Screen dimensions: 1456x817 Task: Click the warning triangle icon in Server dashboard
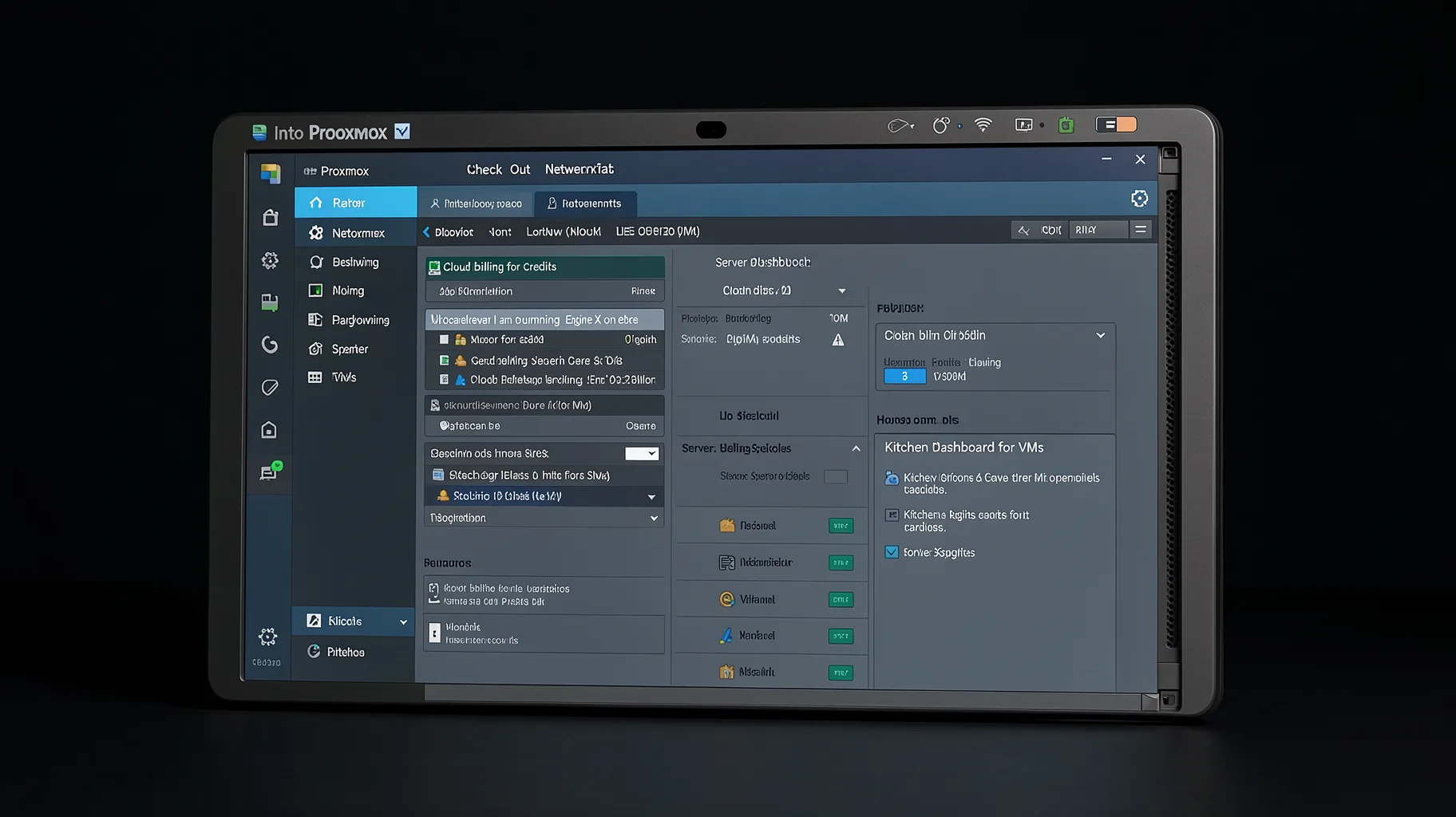(838, 340)
